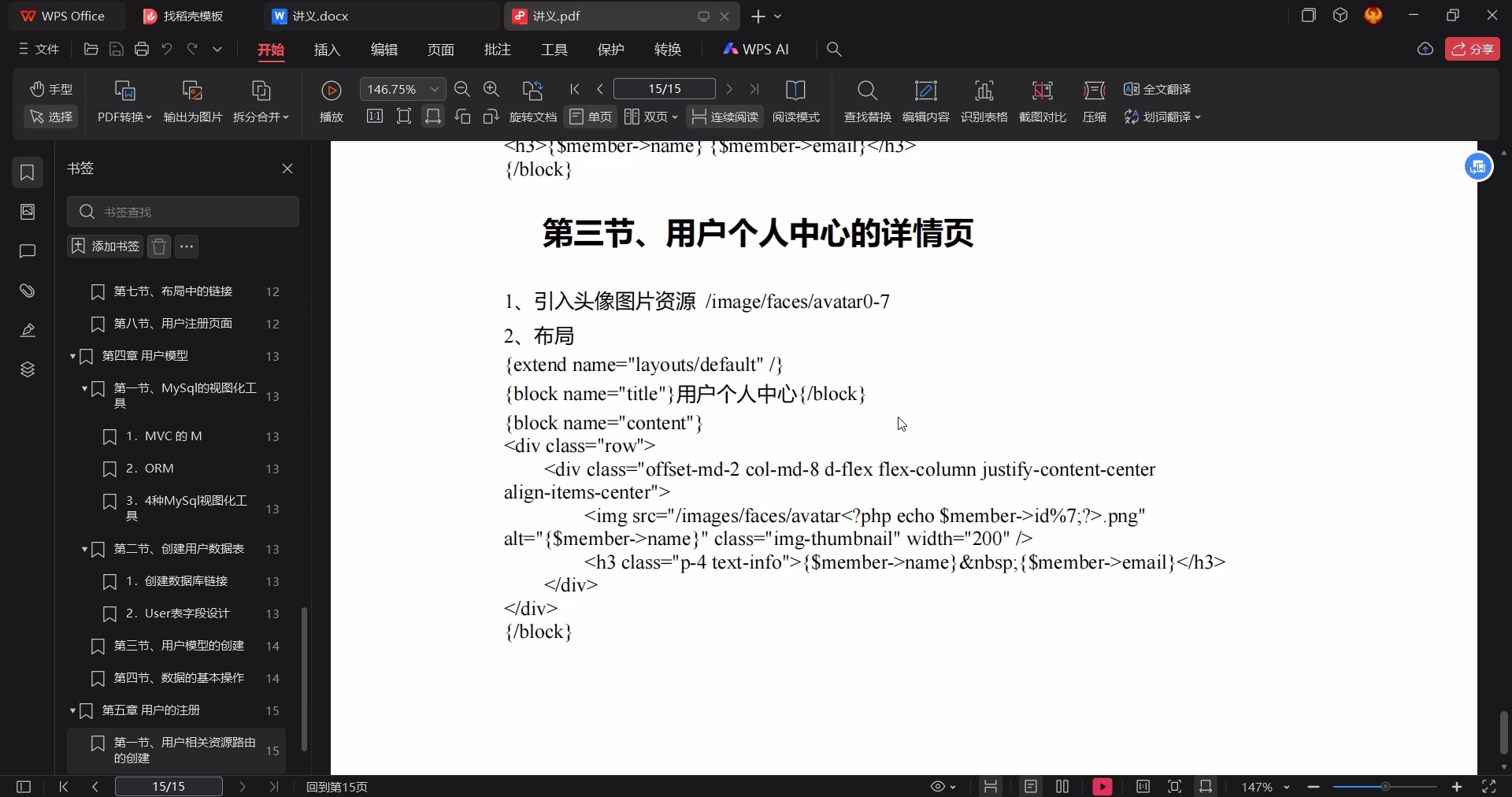Select the bookmark panel icon in left sidebar

pyautogui.click(x=27, y=172)
